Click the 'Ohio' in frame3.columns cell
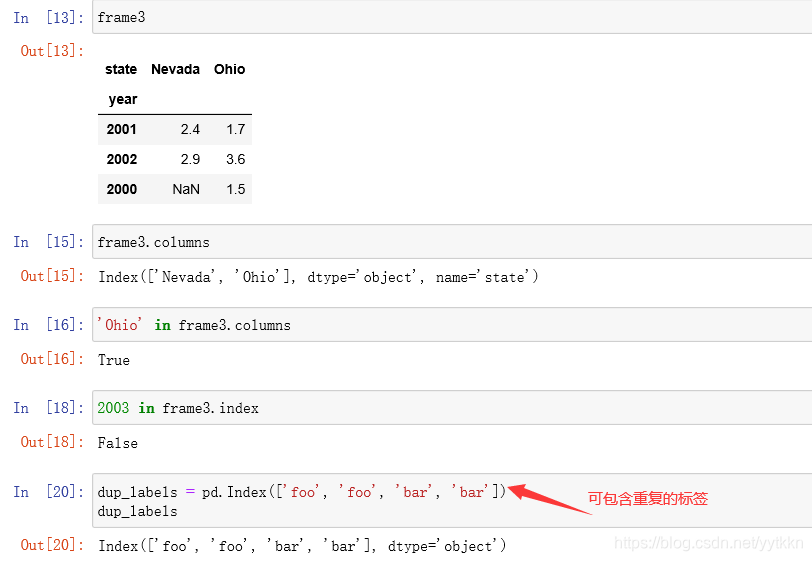812x561 pixels. pyautogui.click(x=452, y=325)
